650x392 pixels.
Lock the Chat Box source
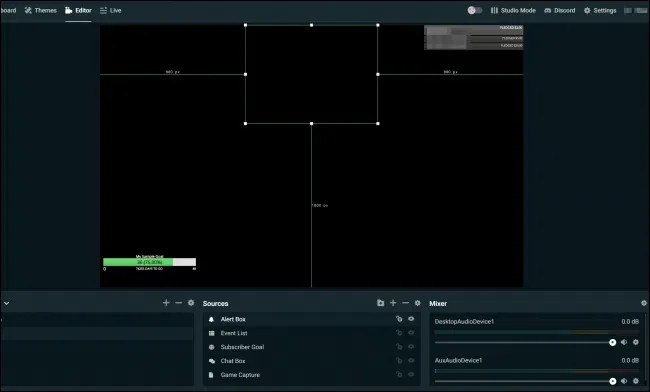(399, 361)
